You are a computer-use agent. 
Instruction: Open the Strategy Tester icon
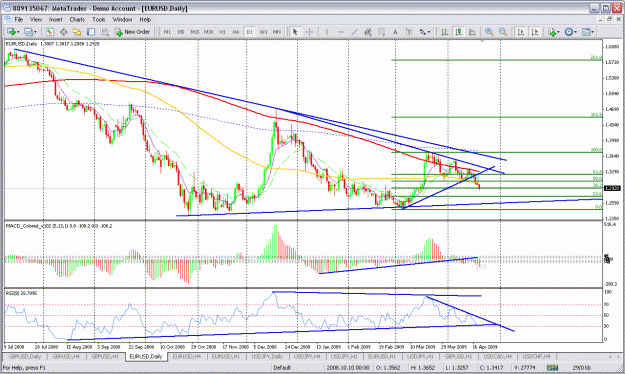click(105, 32)
